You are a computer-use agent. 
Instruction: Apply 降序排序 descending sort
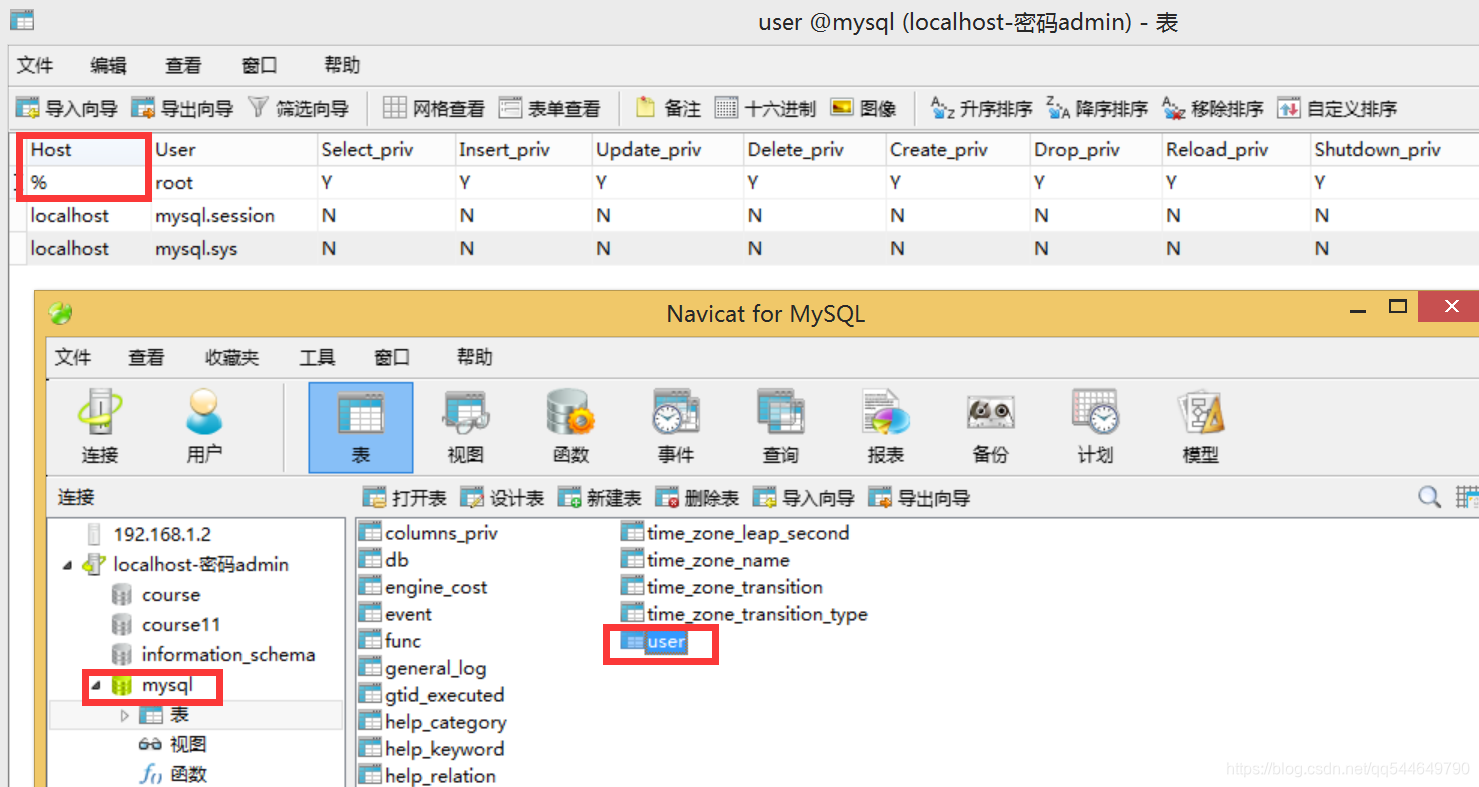pyautogui.click(x=1097, y=108)
